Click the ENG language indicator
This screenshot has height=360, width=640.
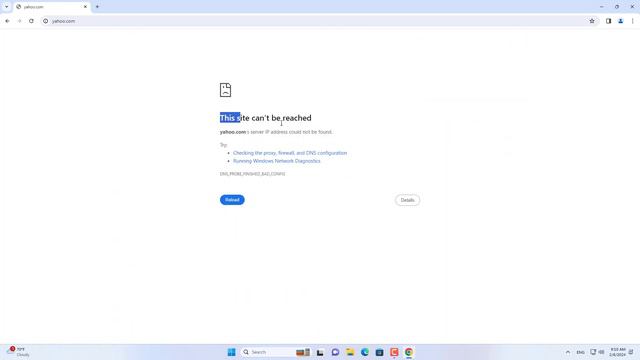point(580,352)
